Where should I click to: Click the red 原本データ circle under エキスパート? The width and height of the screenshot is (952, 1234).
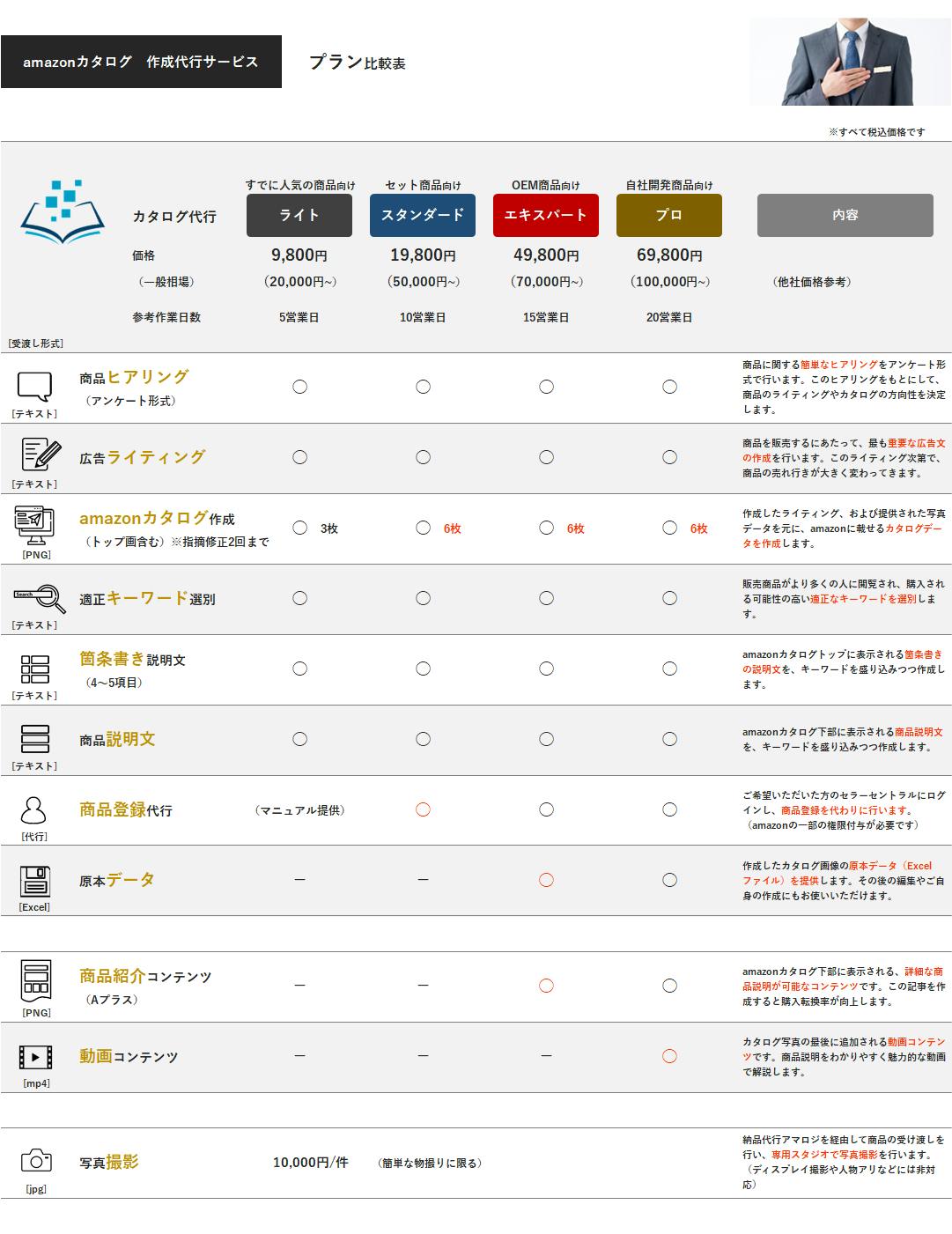click(546, 880)
